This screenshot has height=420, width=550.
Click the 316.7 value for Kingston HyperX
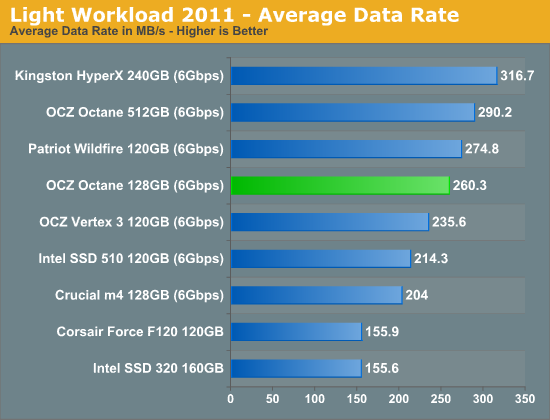(x=517, y=75)
